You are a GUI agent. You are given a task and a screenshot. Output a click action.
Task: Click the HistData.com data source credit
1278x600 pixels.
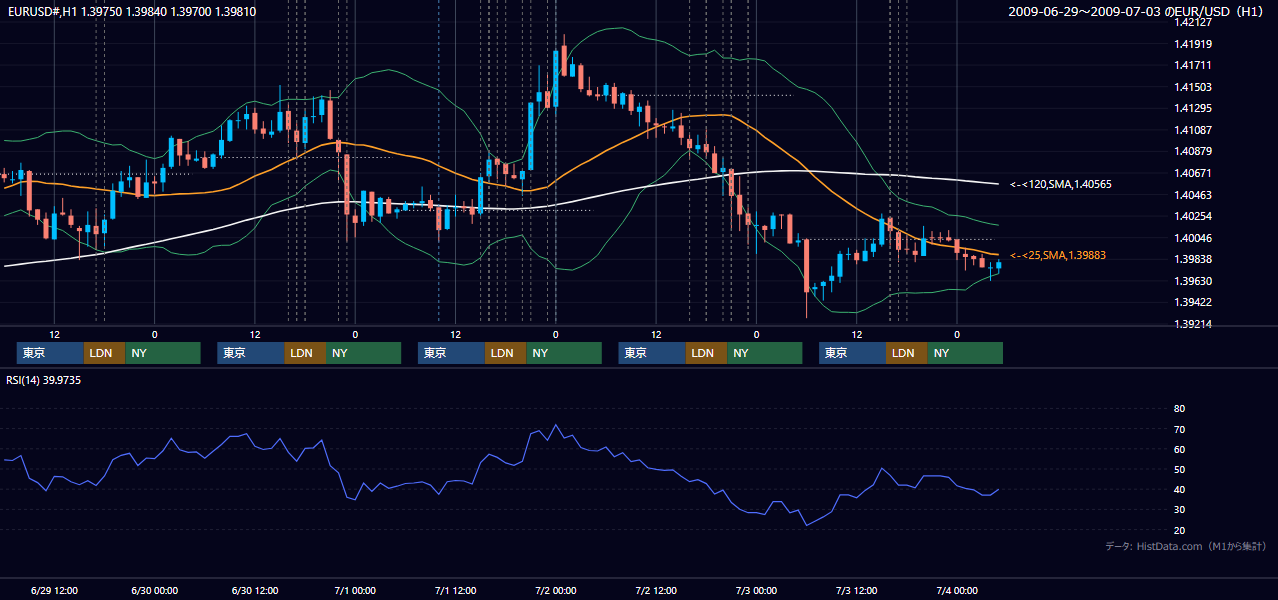pos(1186,546)
